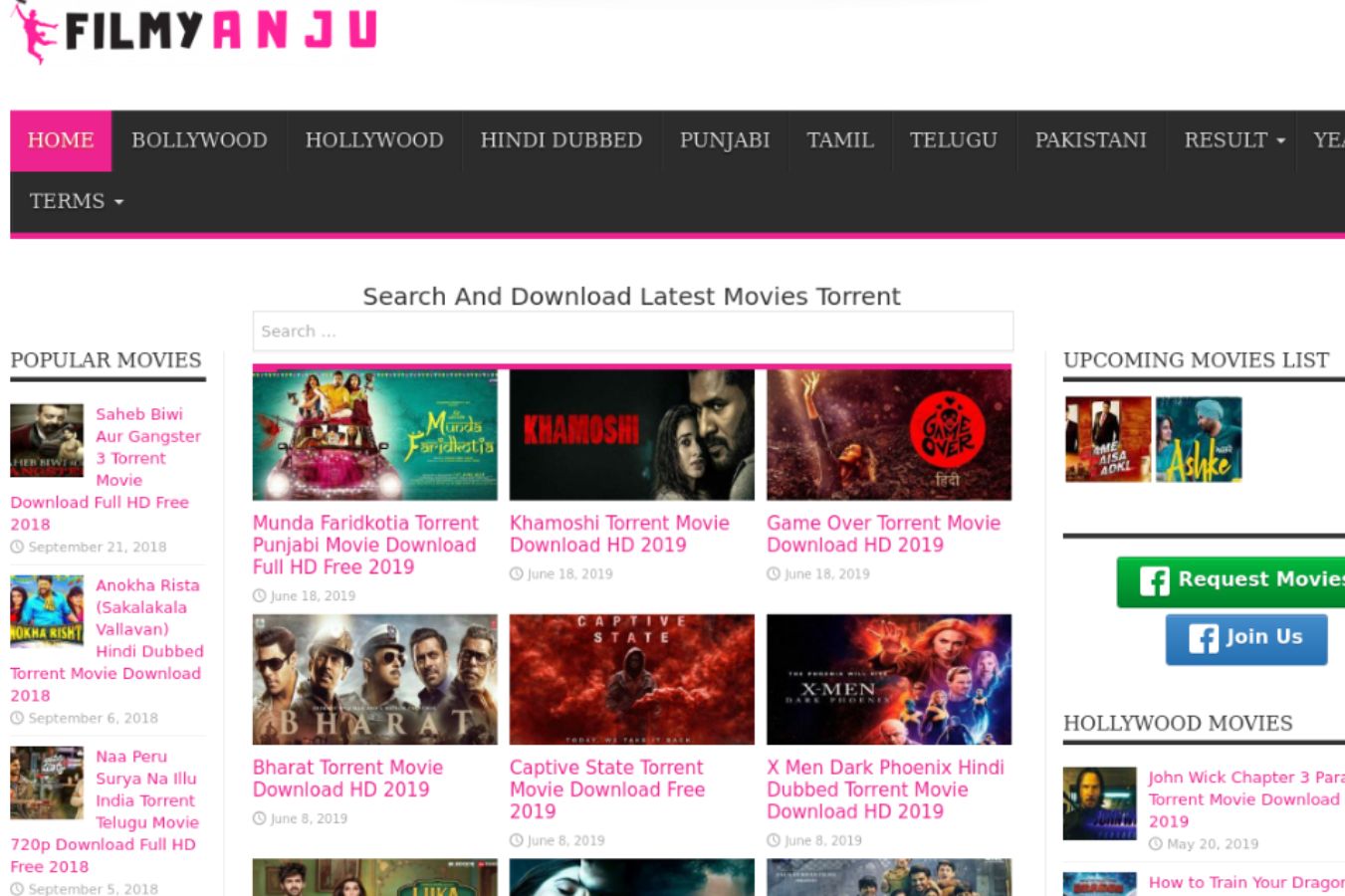Open Khamoshi movie poster thumbnail
The width and height of the screenshot is (1345, 896).
point(632,435)
